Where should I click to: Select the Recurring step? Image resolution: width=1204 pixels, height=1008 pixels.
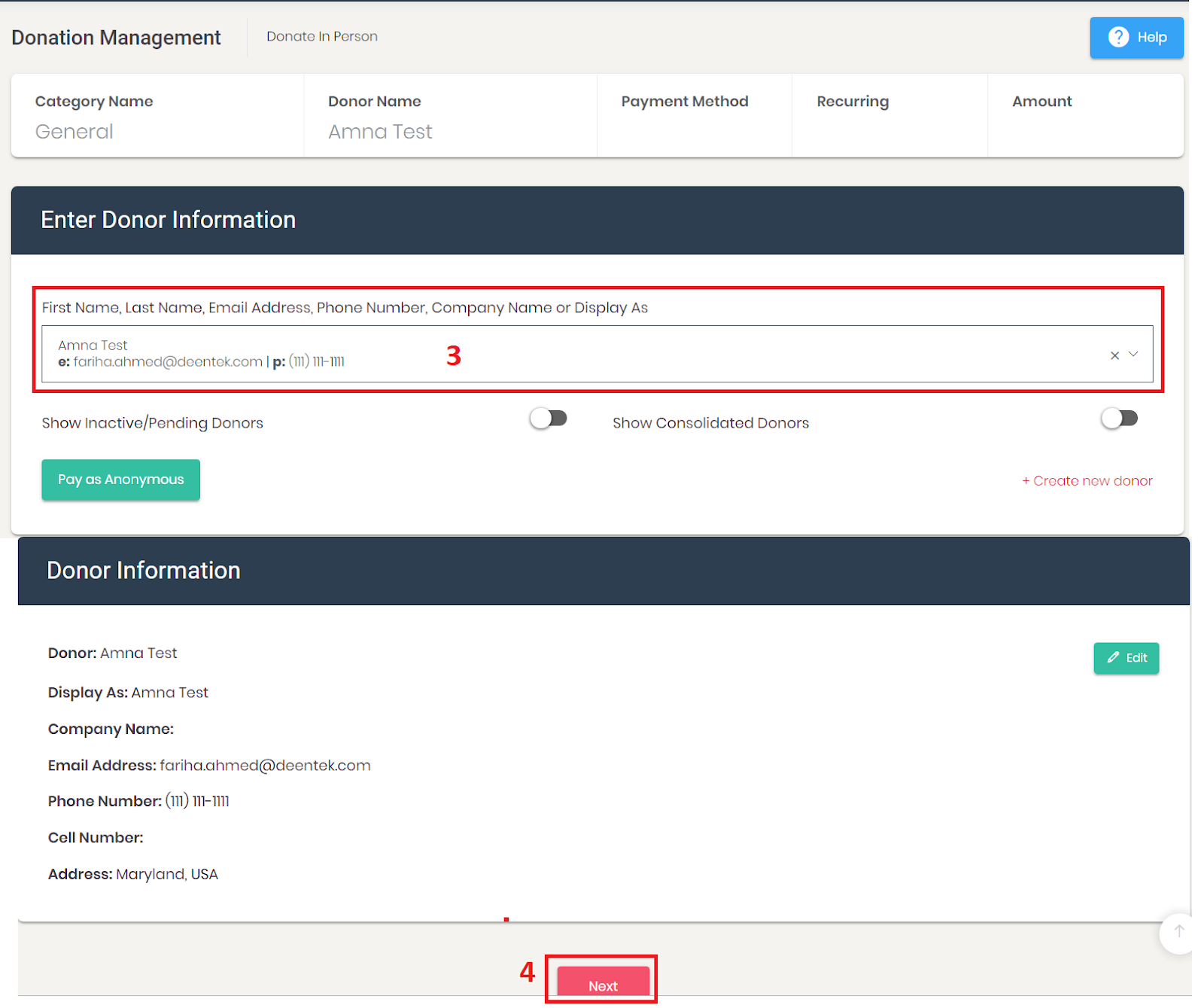[x=890, y=116]
